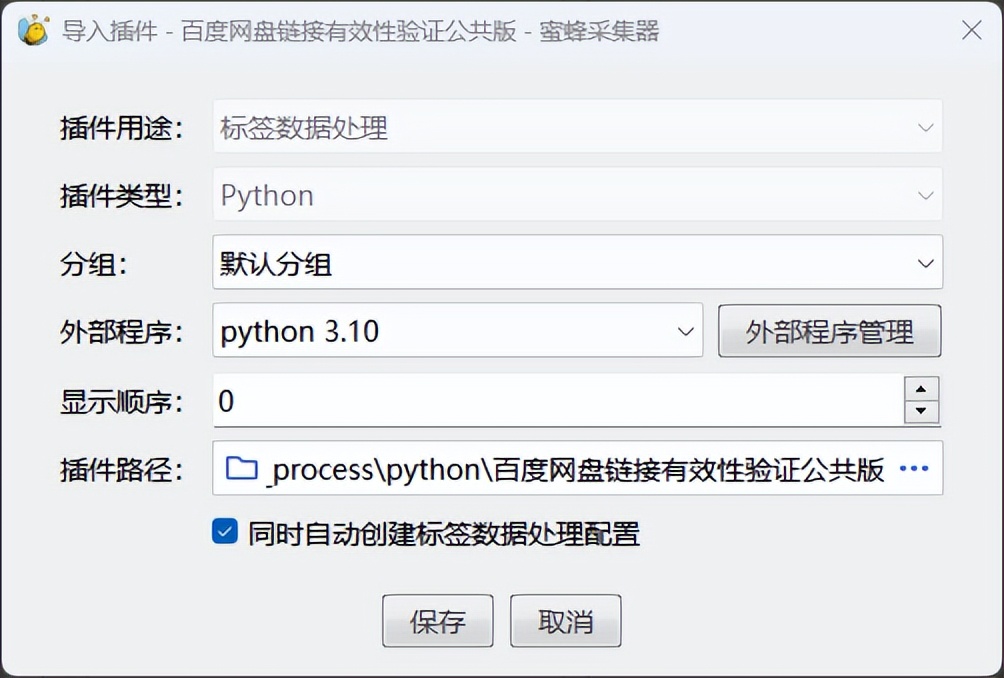
Task: Open the 外部程序 python 3.10 dropdown
Action: [x=686, y=331]
